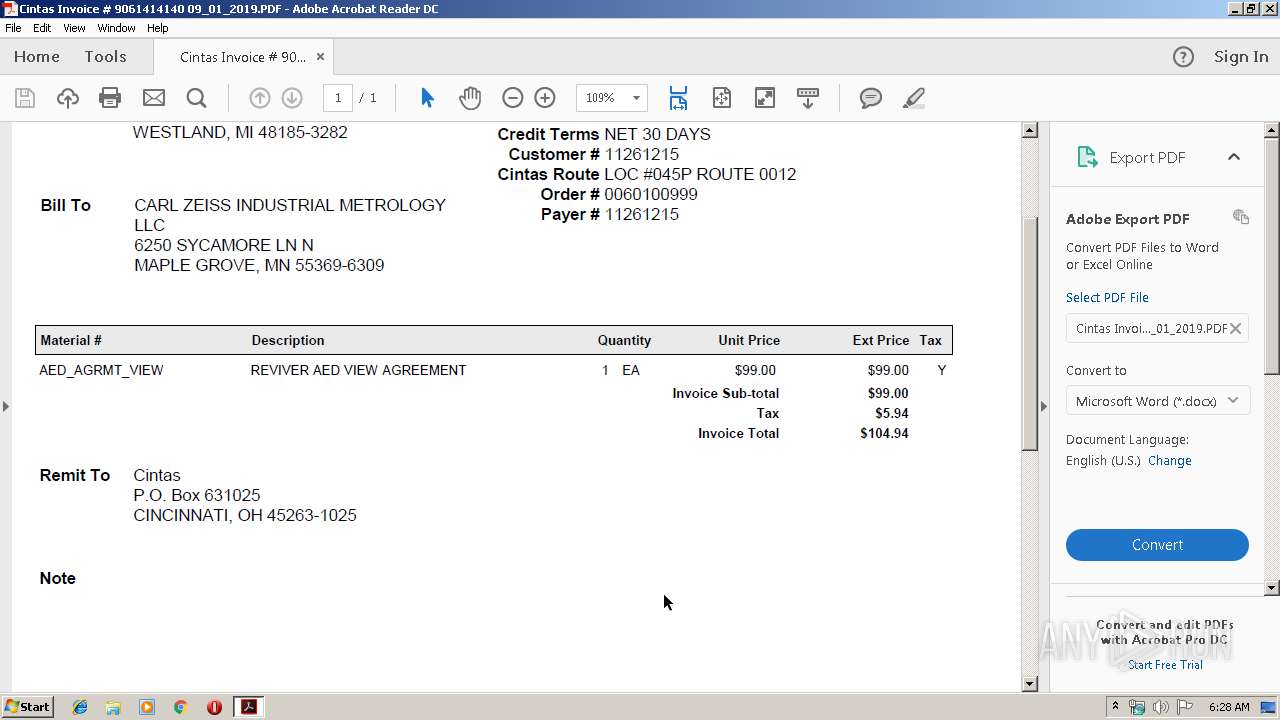1280x720 pixels.
Task: Activate the Hand pan tool
Action: [x=470, y=98]
